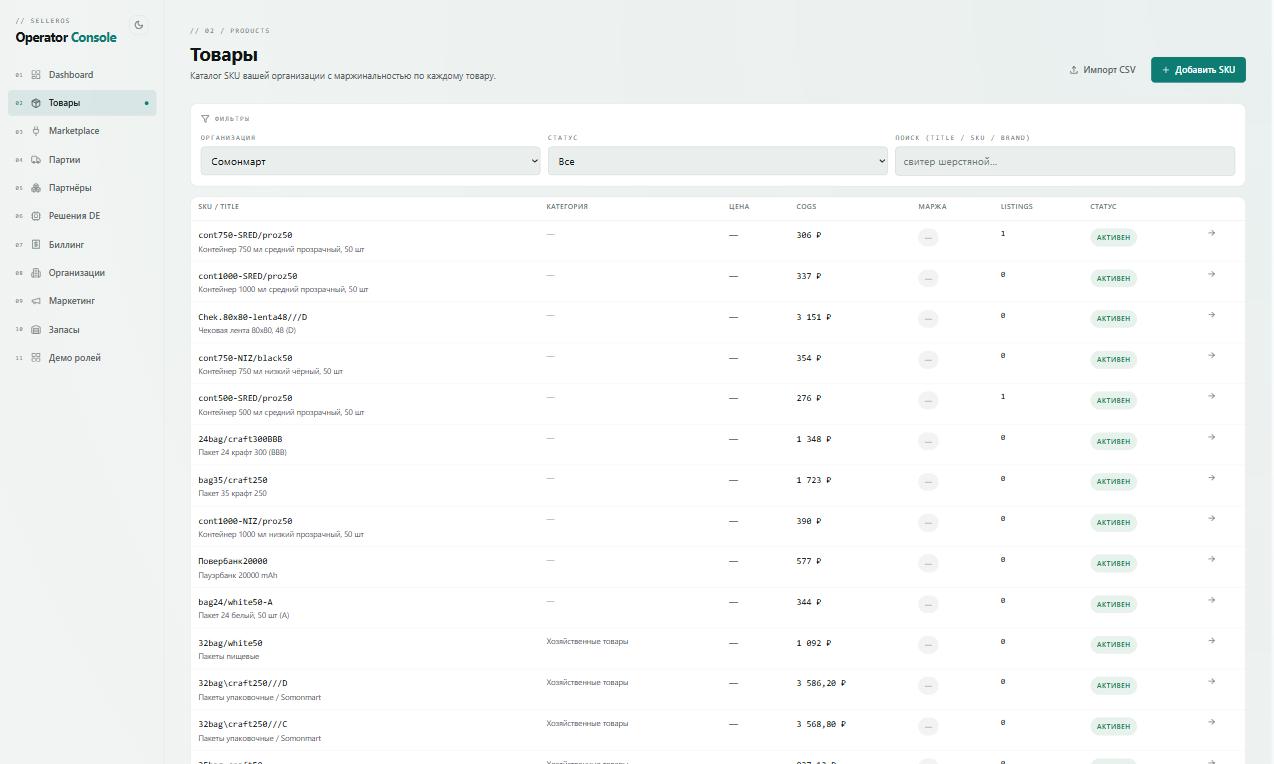The width and height of the screenshot is (1274, 764).
Task: Open row arrow for cont1000-SRED/proz50
Action: pos(1211,274)
